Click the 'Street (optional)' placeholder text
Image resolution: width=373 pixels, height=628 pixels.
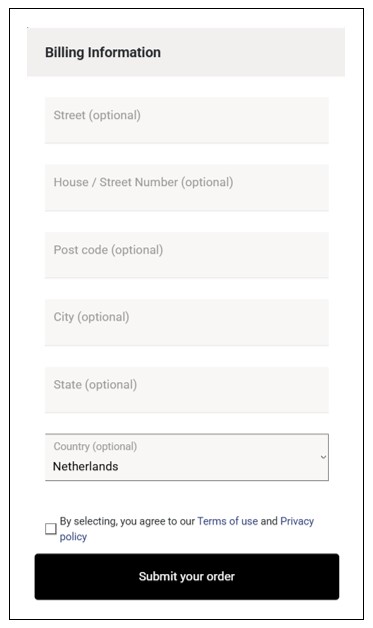[97, 115]
